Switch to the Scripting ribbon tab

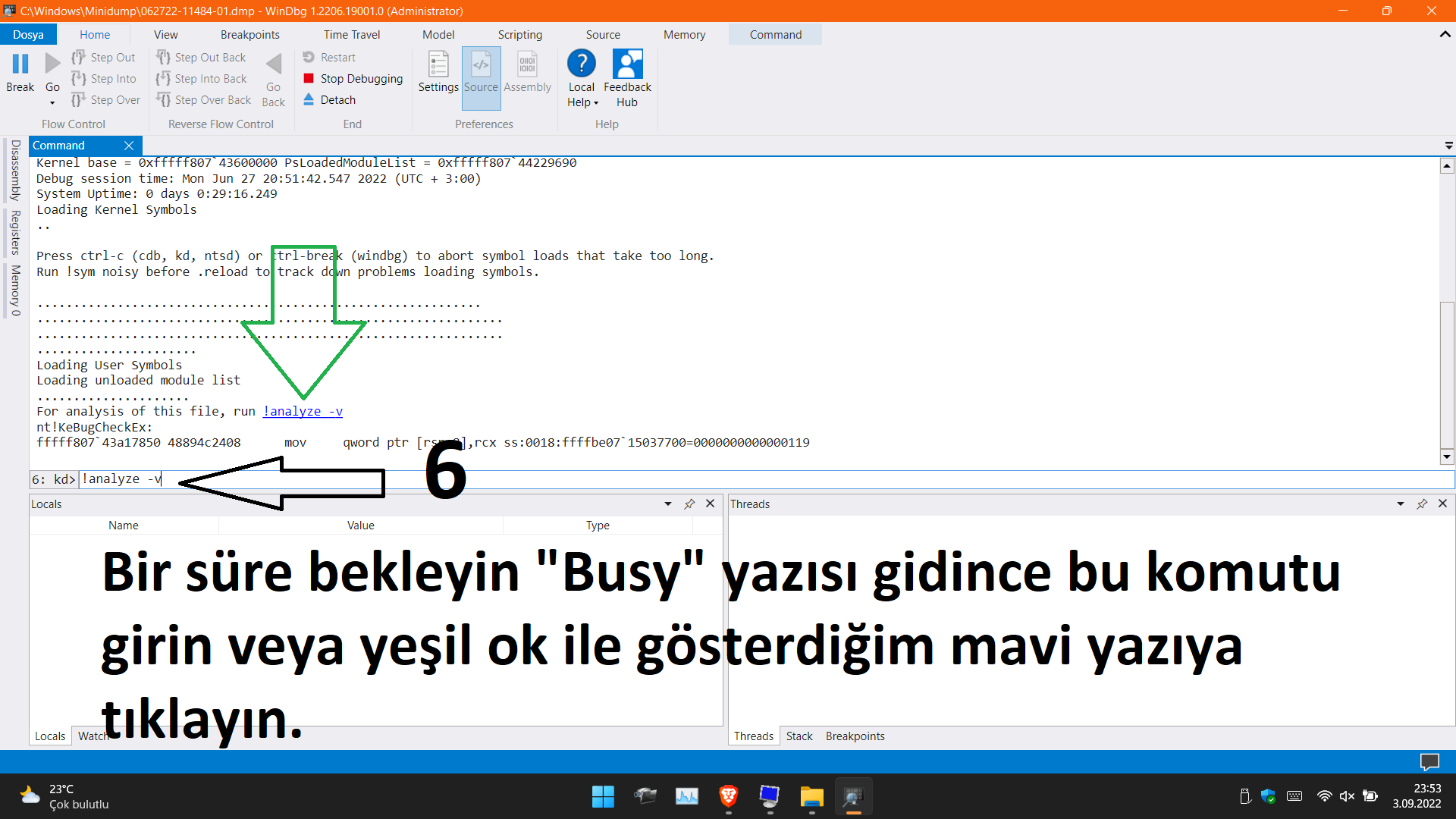520,35
